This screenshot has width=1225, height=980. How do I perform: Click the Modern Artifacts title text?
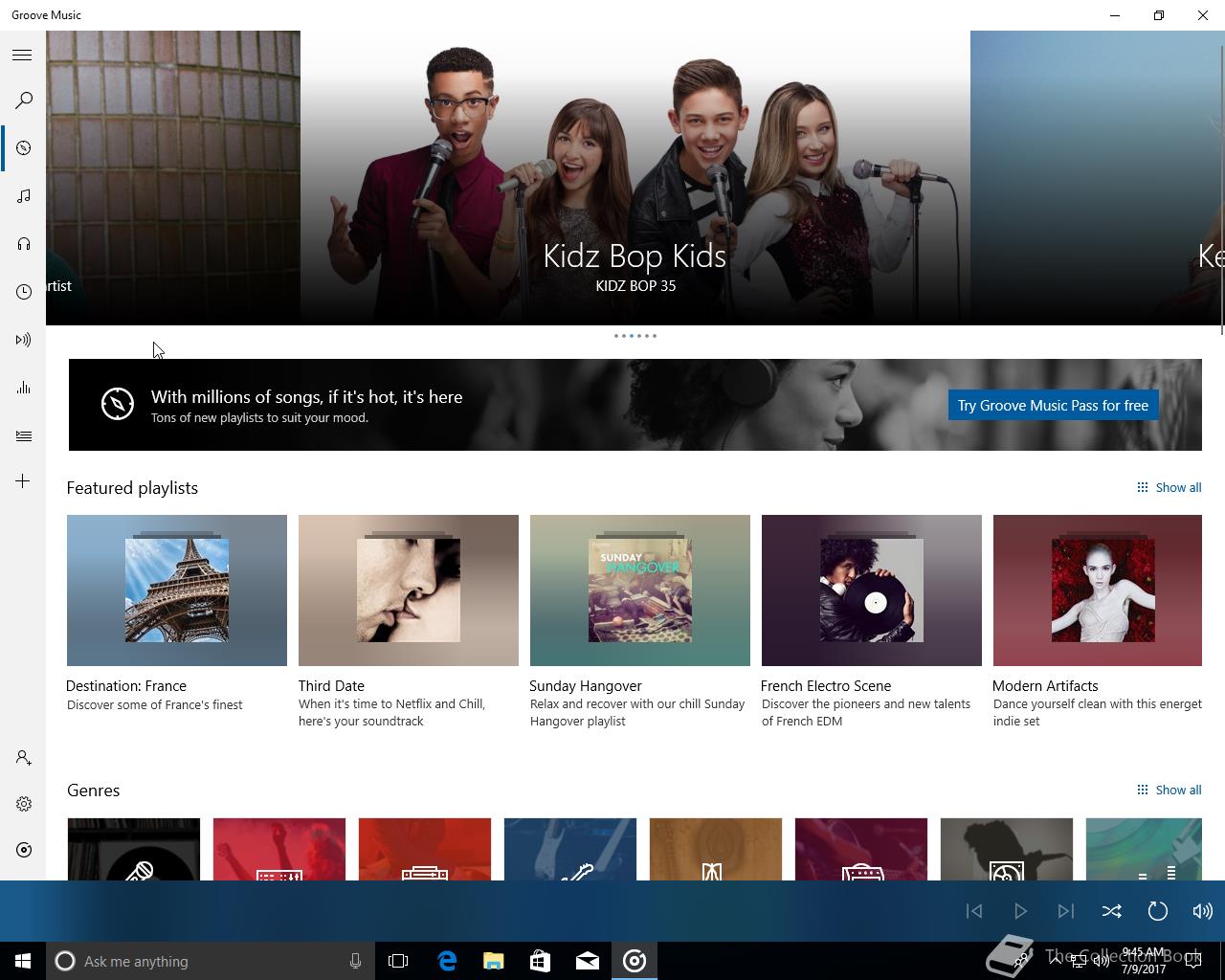[x=1045, y=685]
